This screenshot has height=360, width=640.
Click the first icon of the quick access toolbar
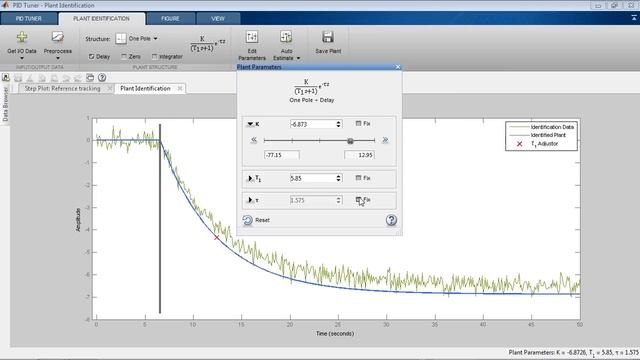tap(6, 78)
